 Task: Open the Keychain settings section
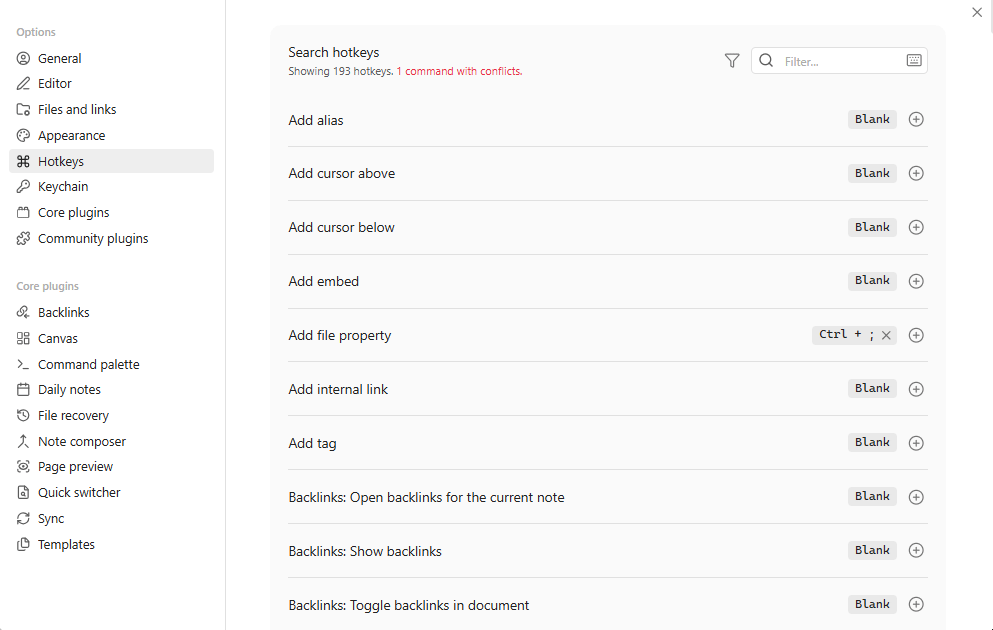click(63, 187)
